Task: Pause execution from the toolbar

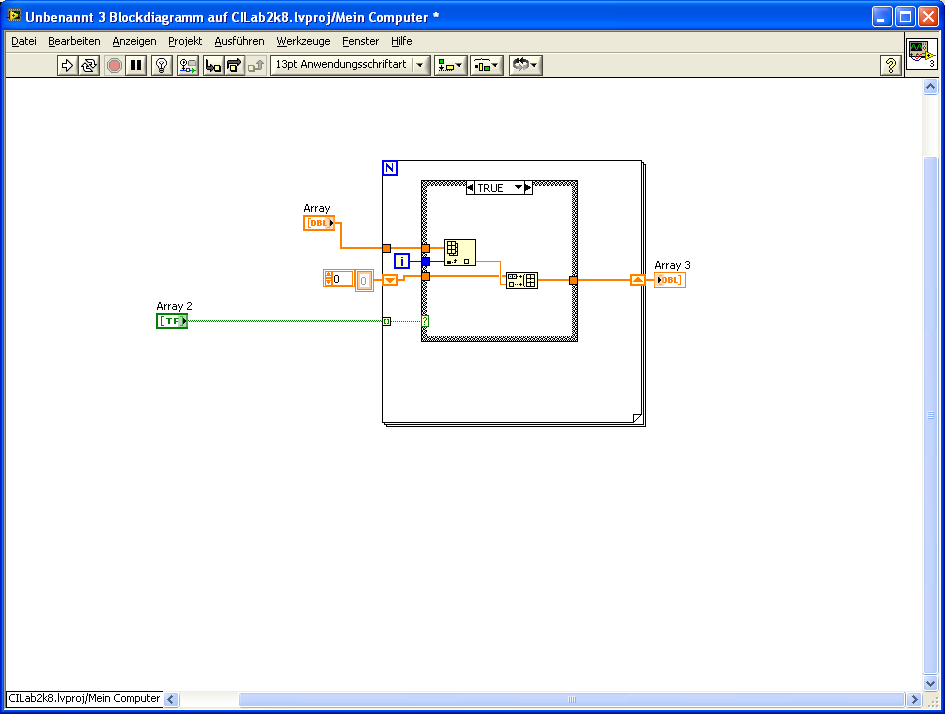Action: click(136, 65)
